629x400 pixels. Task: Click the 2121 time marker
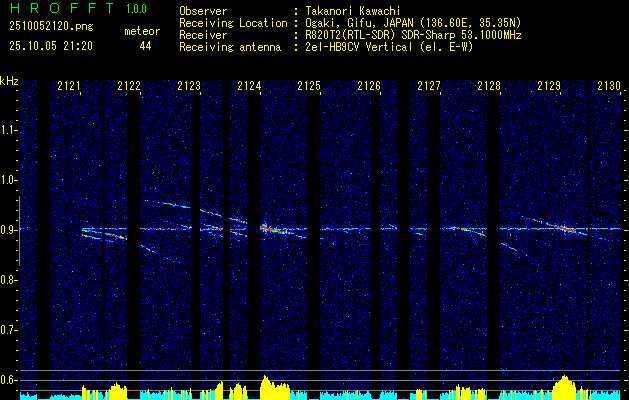(x=69, y=85)
